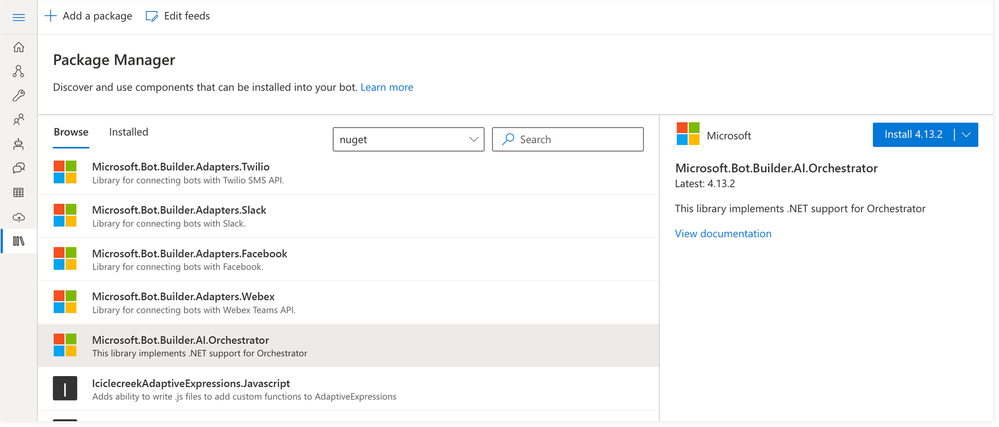The height and width of the screenshot is (427, 999).
Task: Open the hamburger navigation menu
Action: [x=18, y=17]
